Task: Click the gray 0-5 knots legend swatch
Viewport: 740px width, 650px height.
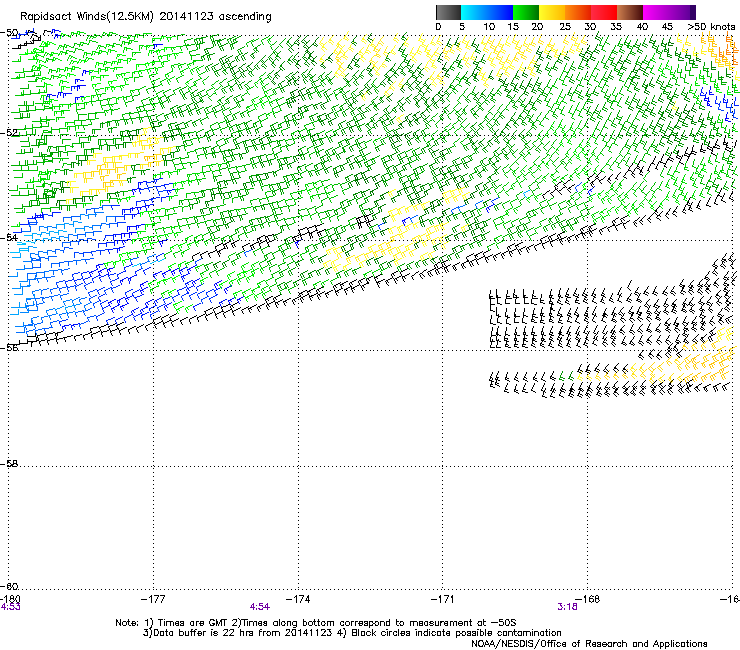Action: [448, 12]
